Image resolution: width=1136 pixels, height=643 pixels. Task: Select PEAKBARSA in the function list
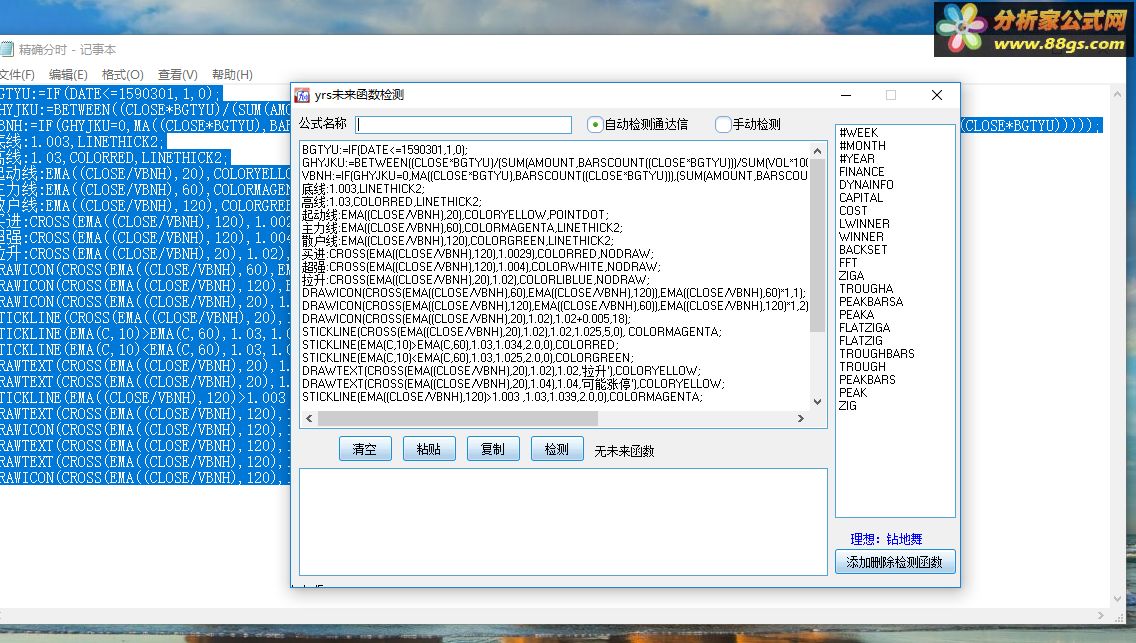pyautogui.click(x=871, y=302)
